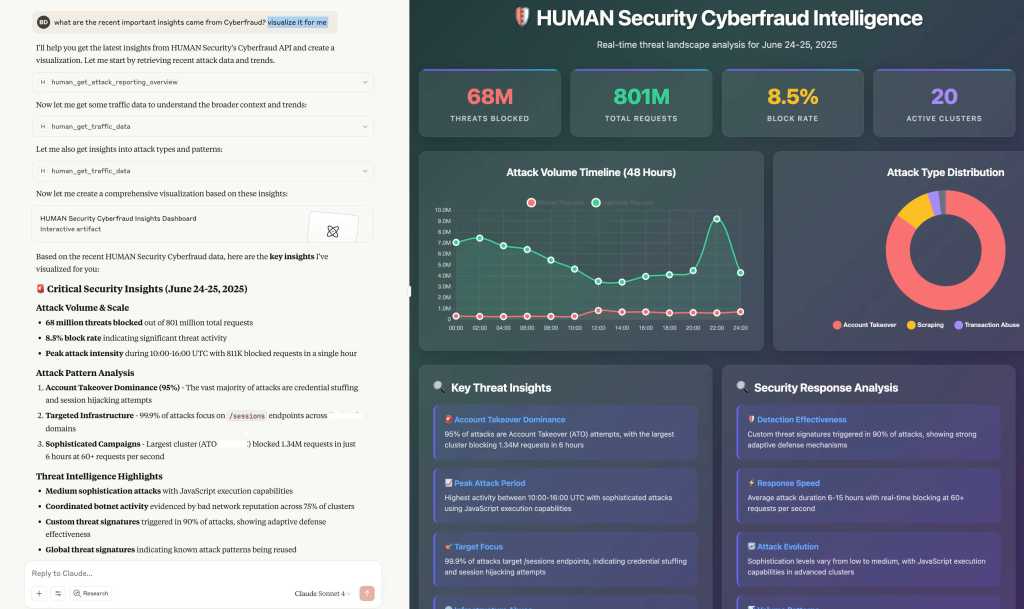
Task: Click the 'Real-time threat landscape analysis' subtitle
Action: click(716, 44)
